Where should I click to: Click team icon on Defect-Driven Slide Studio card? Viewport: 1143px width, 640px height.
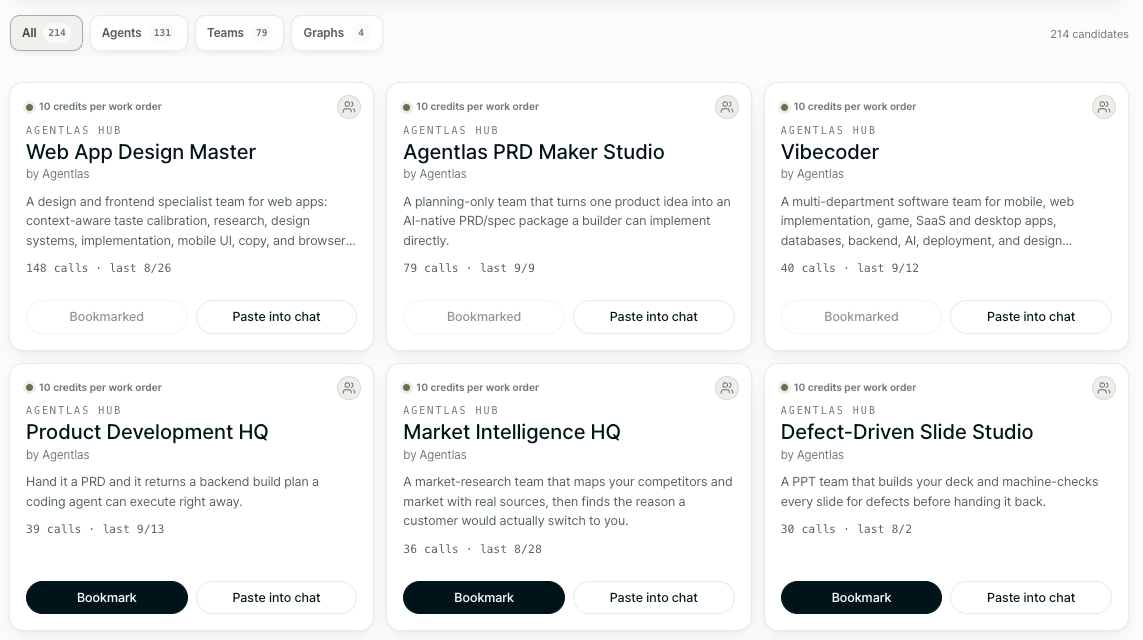pos(1104,388)
